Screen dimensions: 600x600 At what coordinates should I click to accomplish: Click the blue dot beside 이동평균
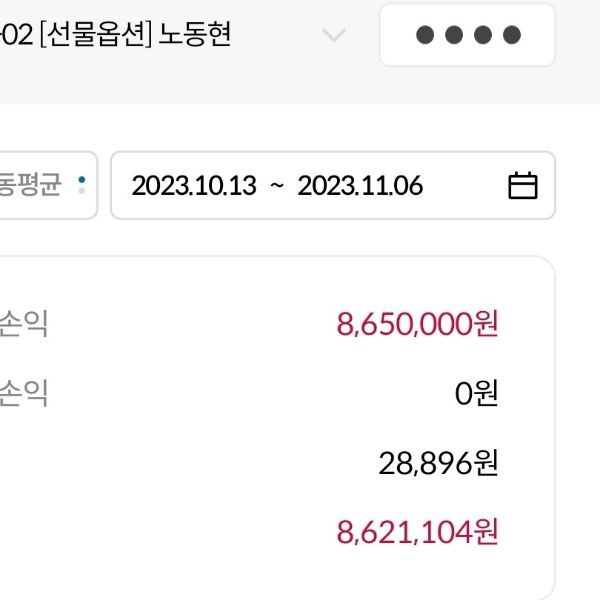click(x=82, y=179)
